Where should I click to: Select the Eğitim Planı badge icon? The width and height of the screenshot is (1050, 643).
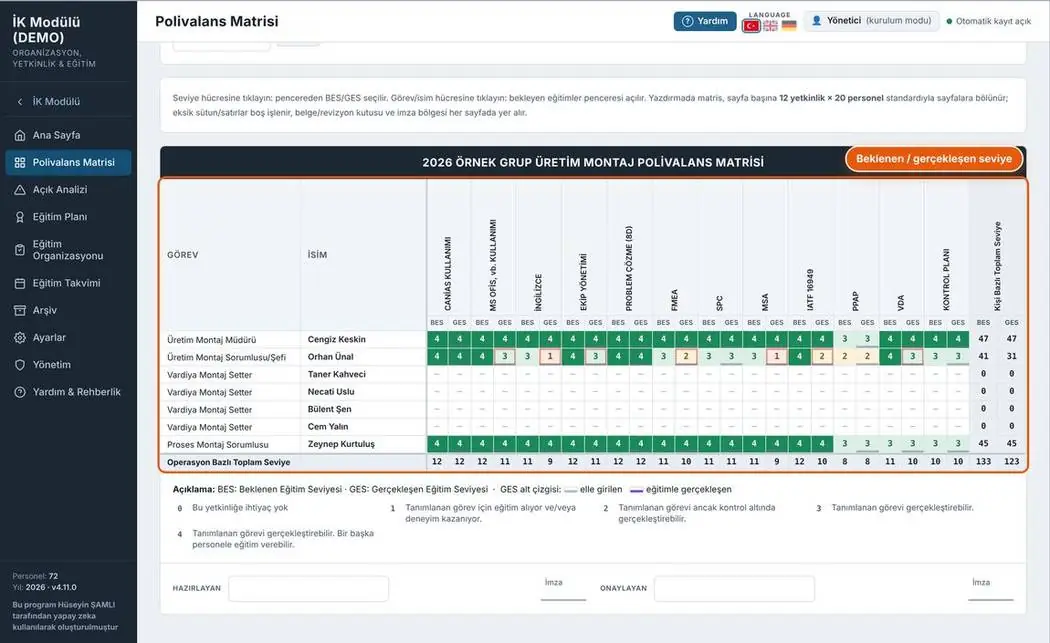click(20, 217)
